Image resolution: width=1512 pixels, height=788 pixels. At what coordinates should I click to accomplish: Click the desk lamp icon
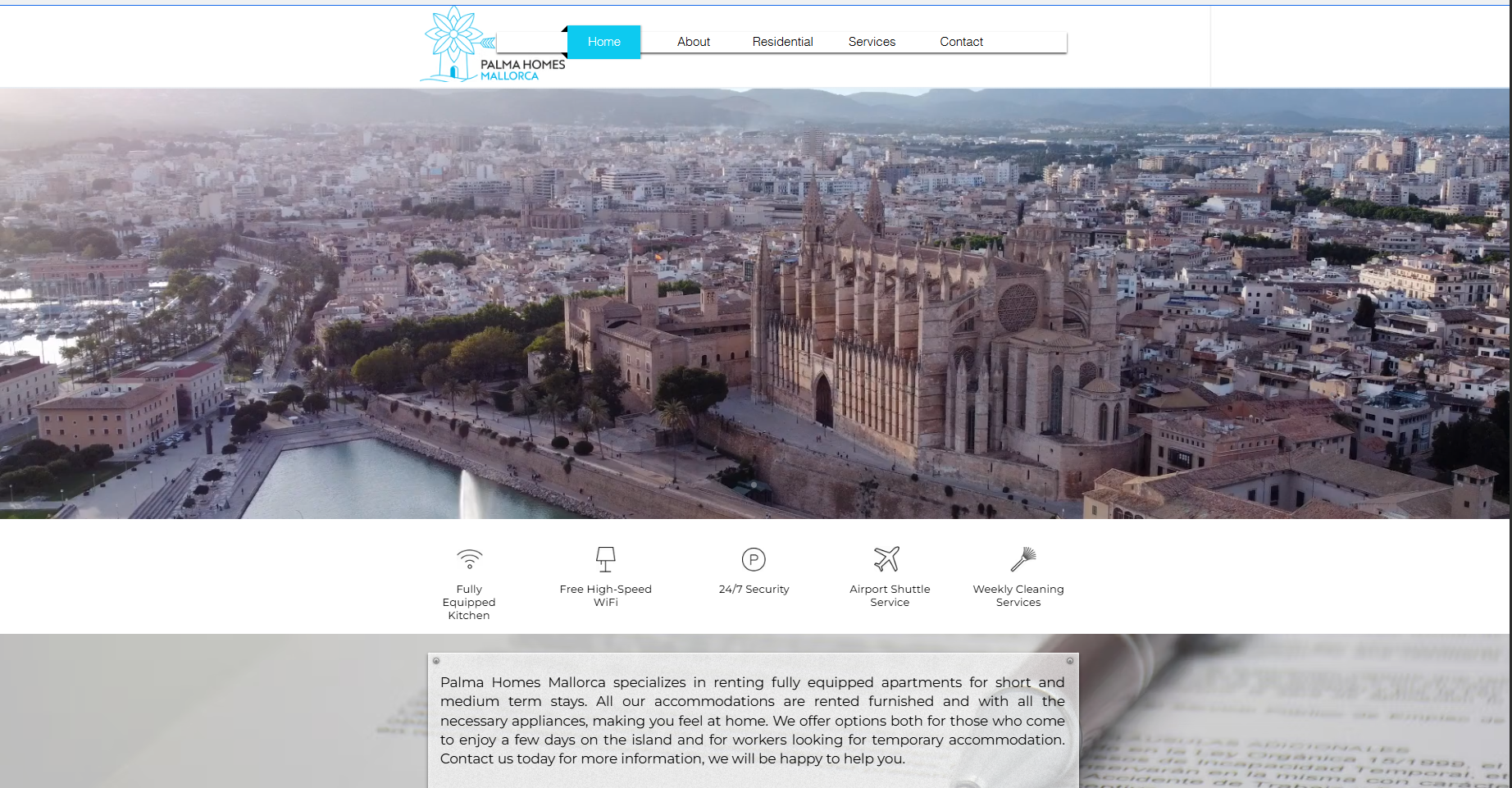[x=605, y=559]
